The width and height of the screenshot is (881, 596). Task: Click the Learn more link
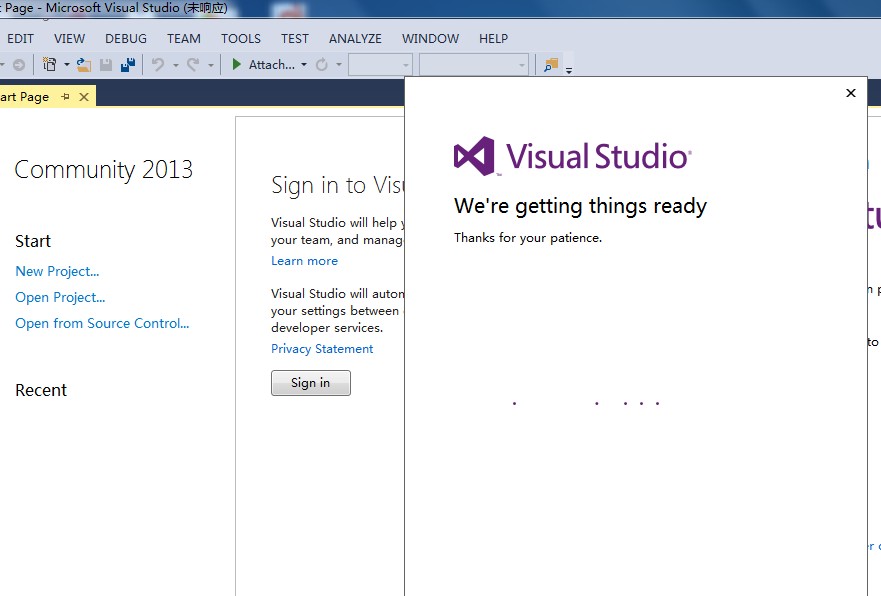click(305, 261)
